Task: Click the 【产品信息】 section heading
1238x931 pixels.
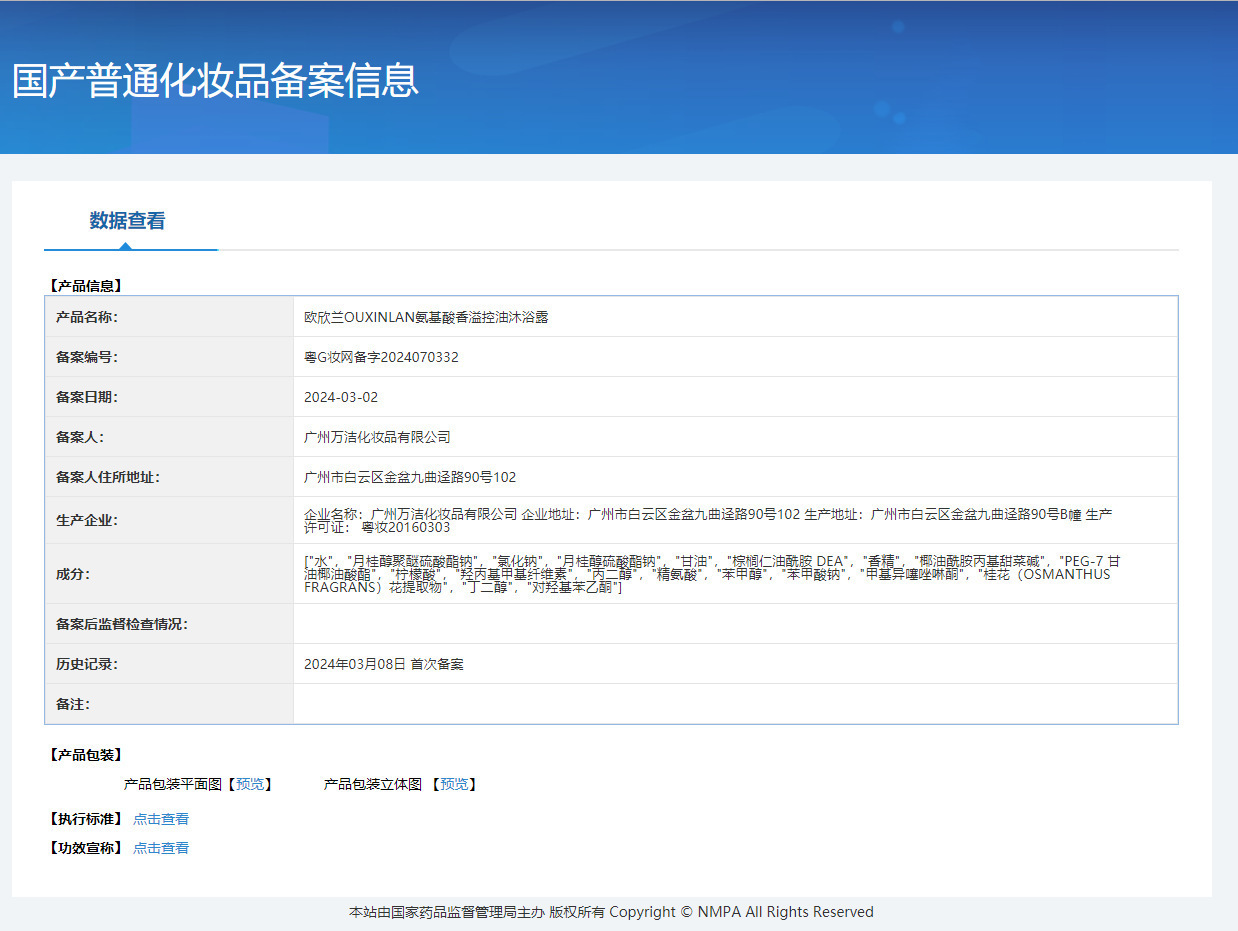Action: point(84,285)
